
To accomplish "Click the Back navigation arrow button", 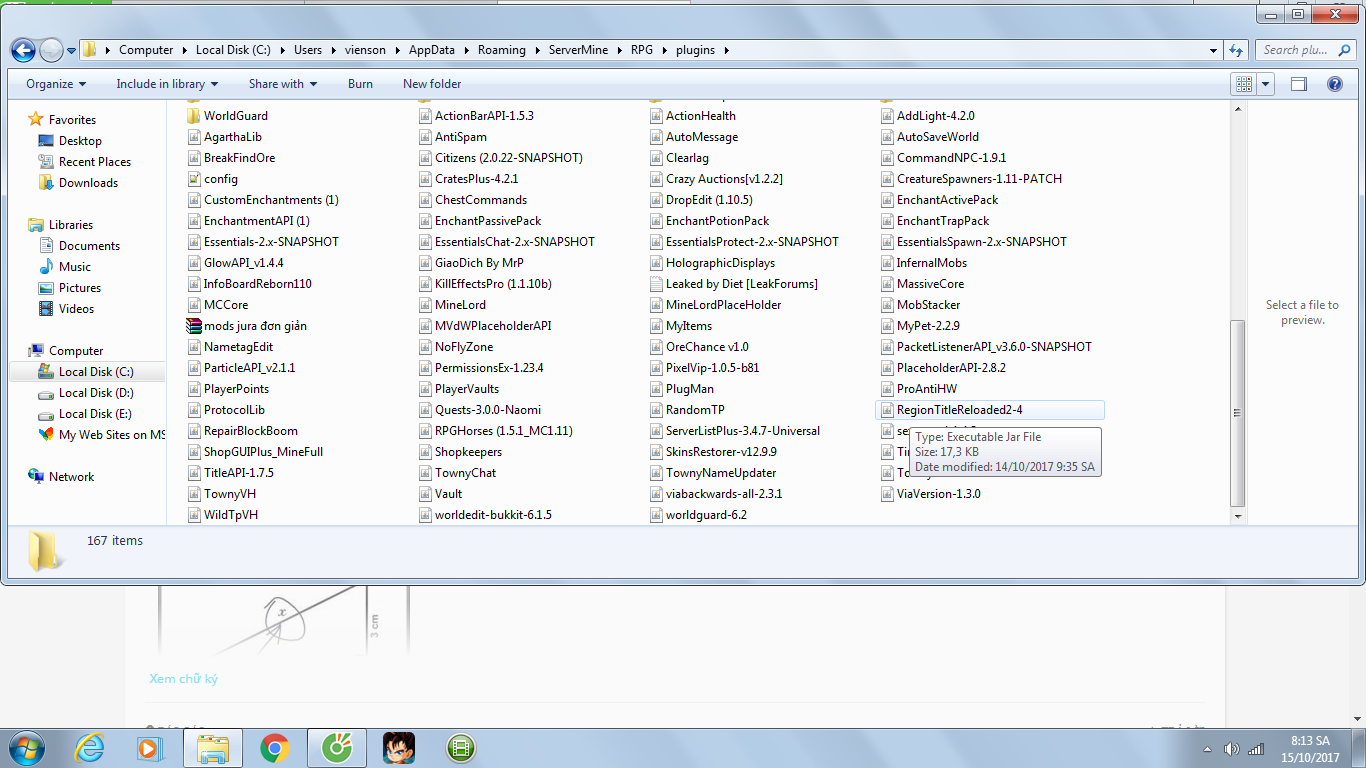I will [24, 49].
